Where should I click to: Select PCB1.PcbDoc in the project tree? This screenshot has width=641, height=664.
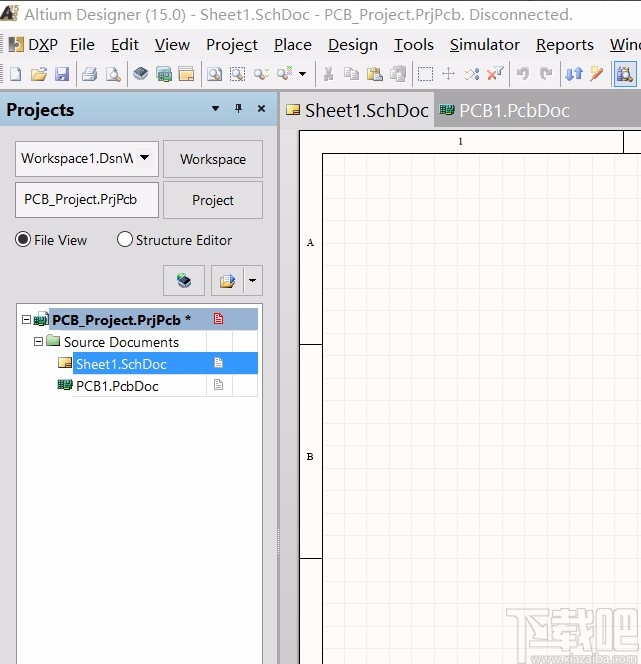117,386
